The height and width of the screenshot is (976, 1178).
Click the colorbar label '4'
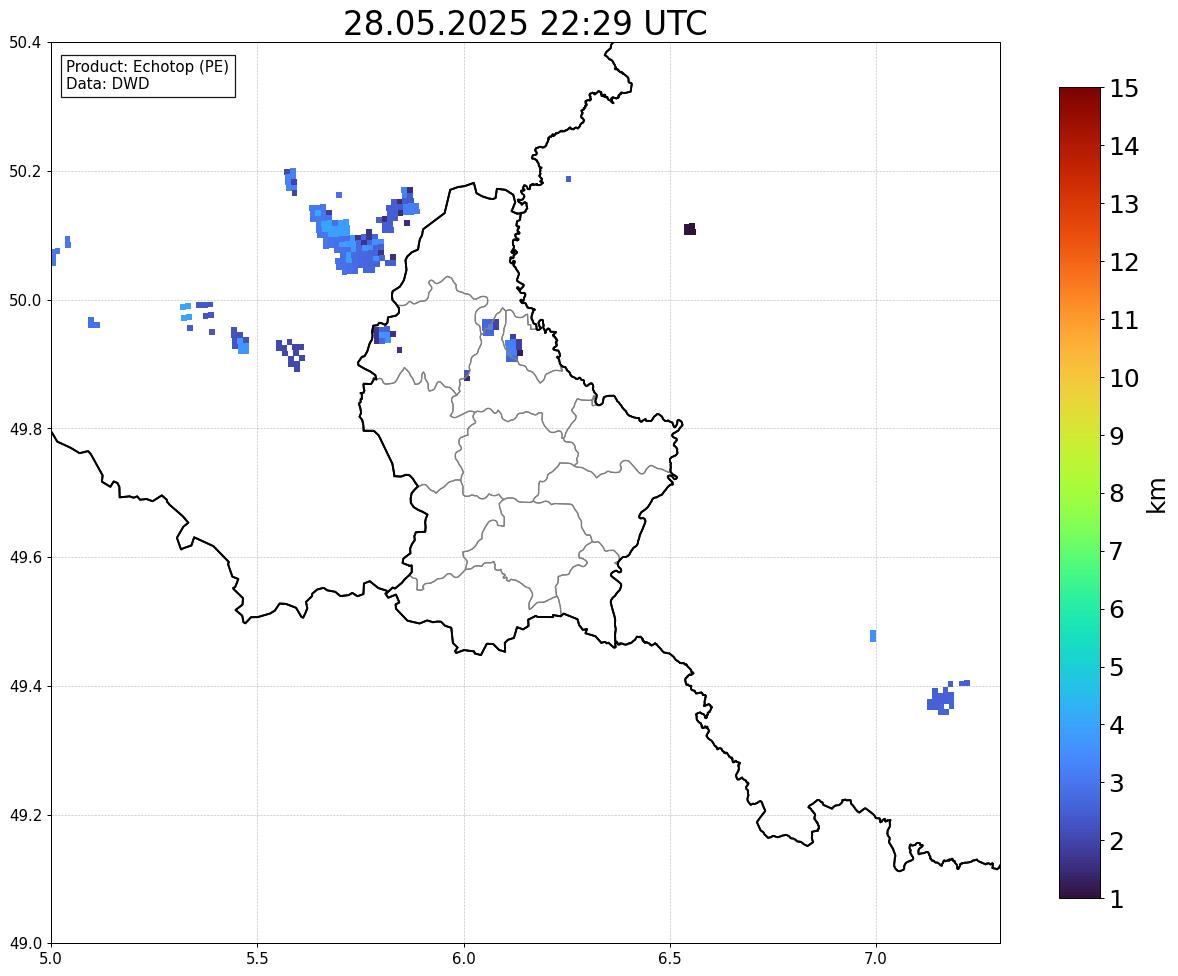point(1117,725)
